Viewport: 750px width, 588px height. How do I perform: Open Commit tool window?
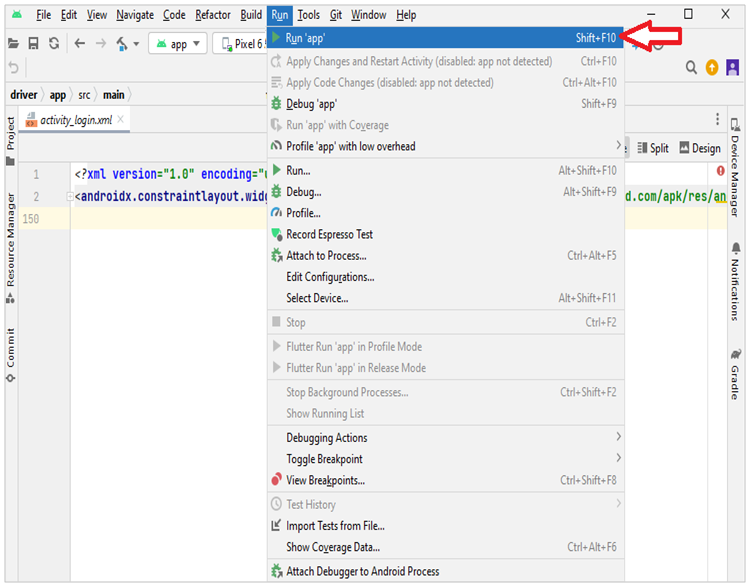11,355
